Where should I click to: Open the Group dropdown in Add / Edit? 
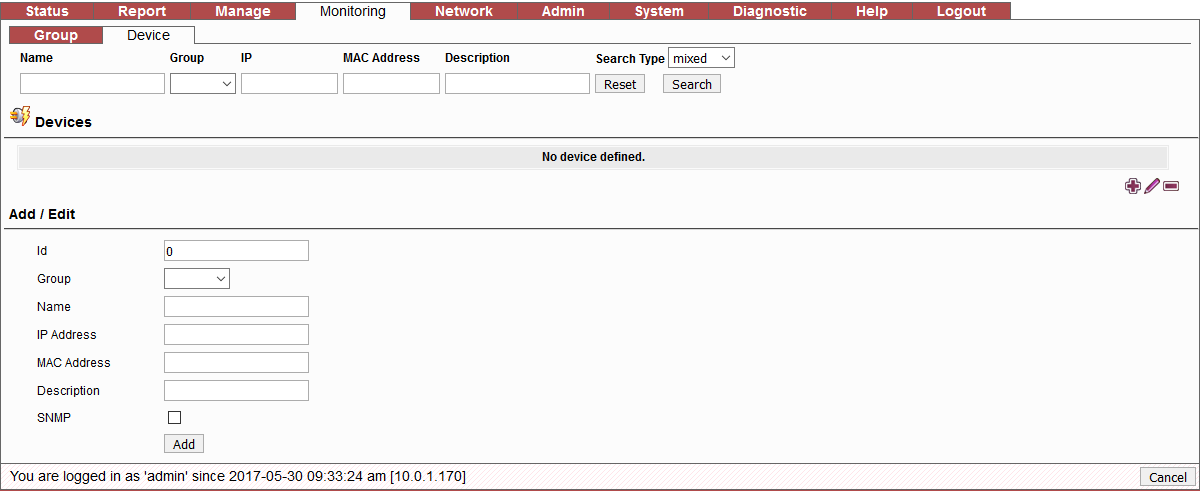coord(197,279)
